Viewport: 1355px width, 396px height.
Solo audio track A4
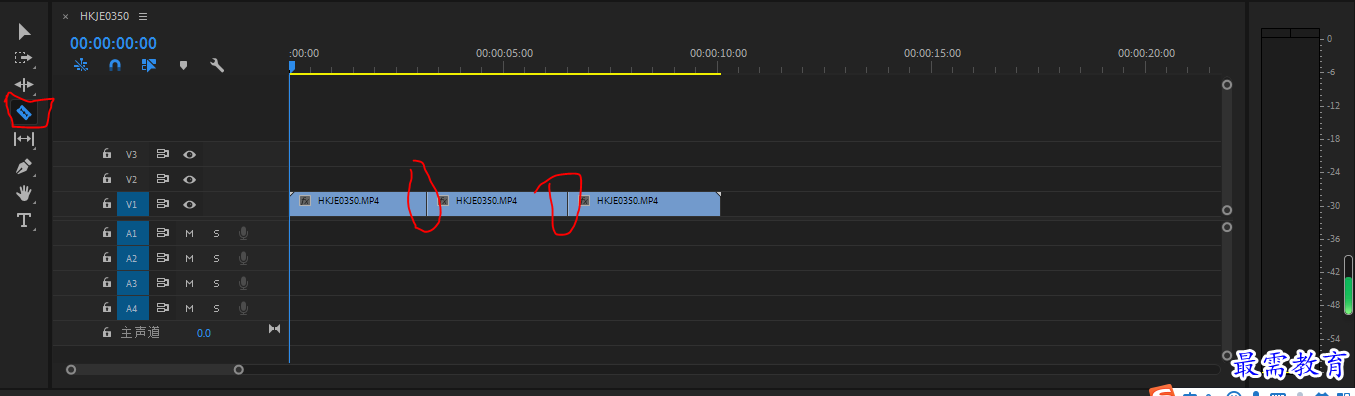pos(216,308)
